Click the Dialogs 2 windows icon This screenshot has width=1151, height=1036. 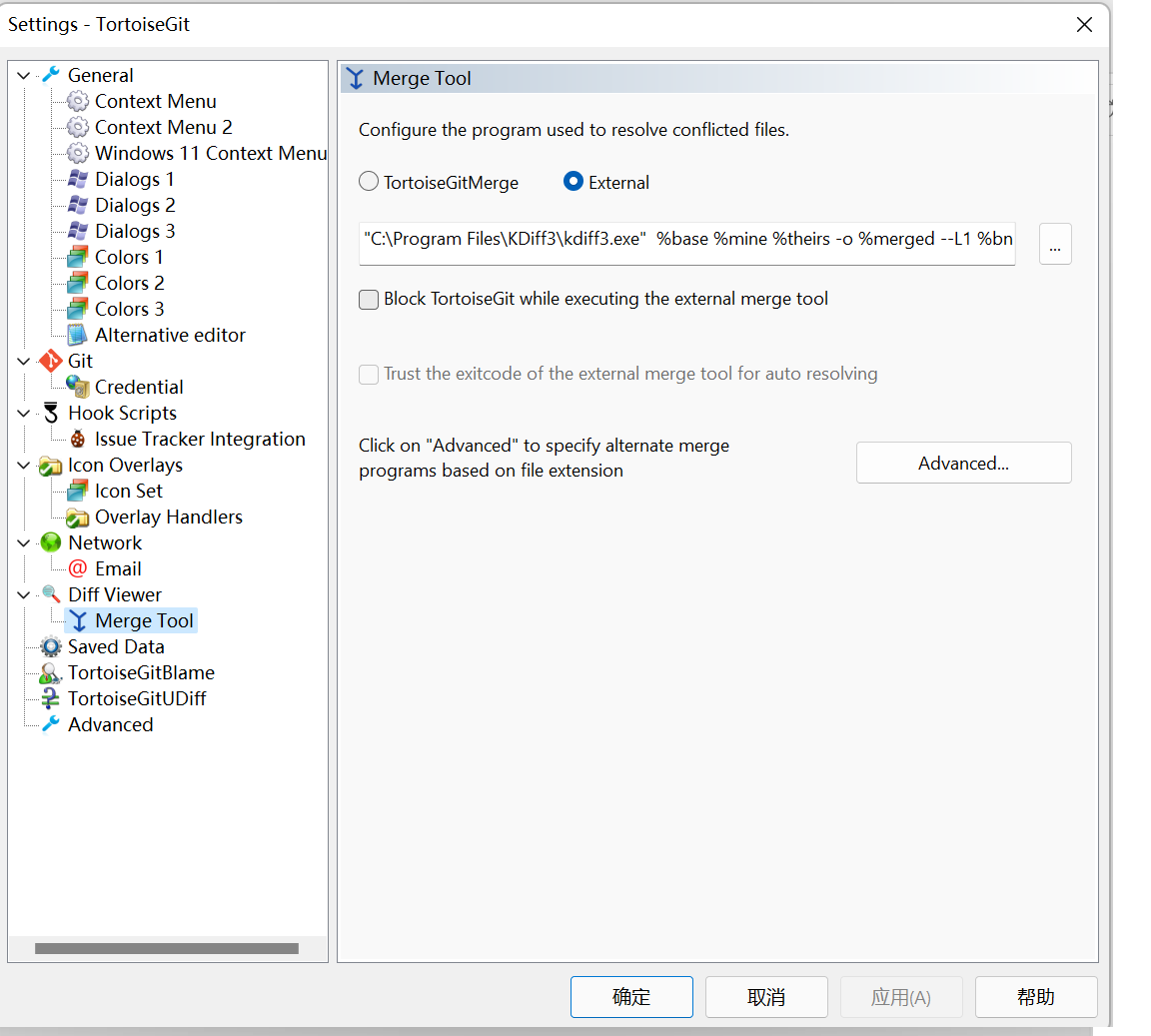click(78, 205)
